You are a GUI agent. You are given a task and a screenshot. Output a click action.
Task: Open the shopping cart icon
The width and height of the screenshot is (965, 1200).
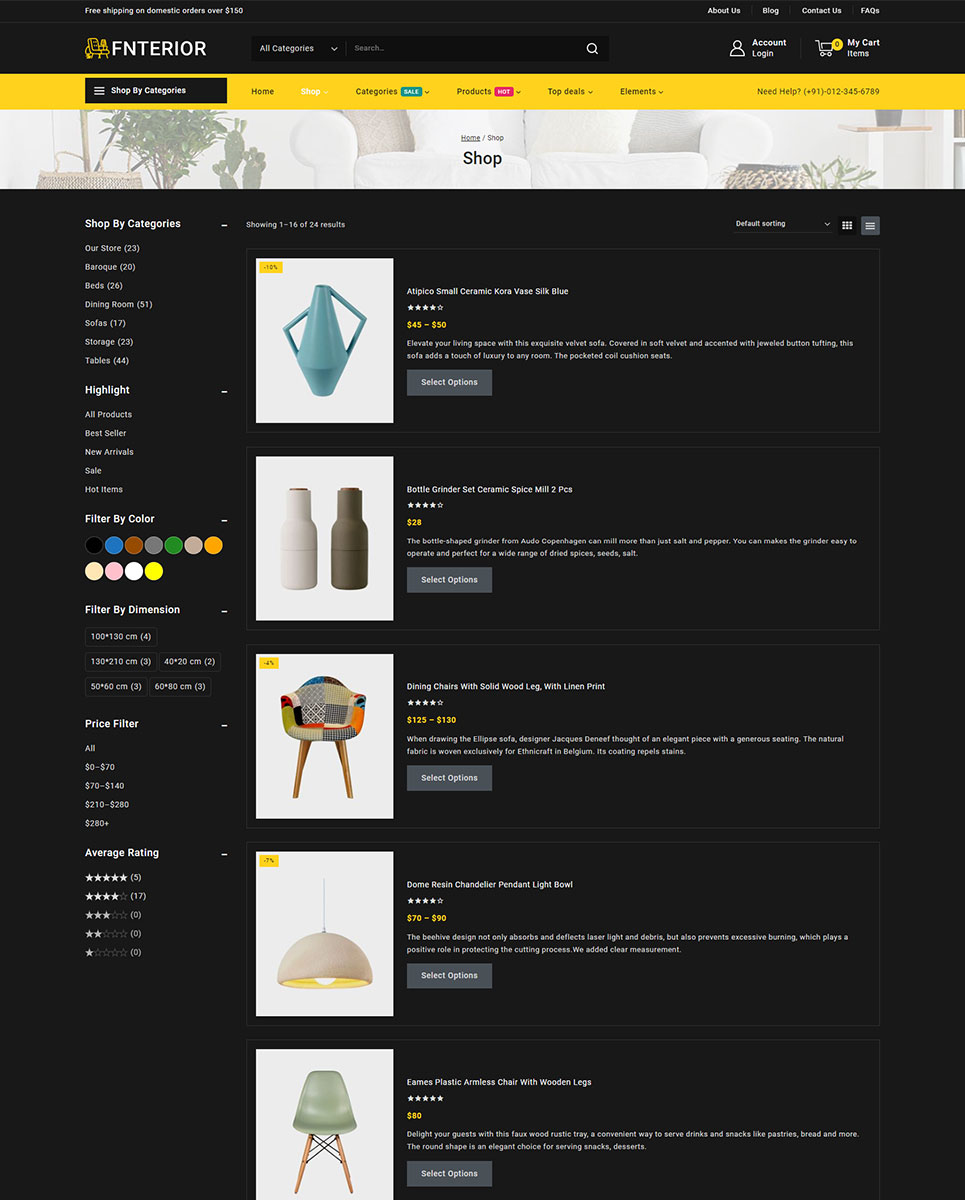(x=826, y=48)
